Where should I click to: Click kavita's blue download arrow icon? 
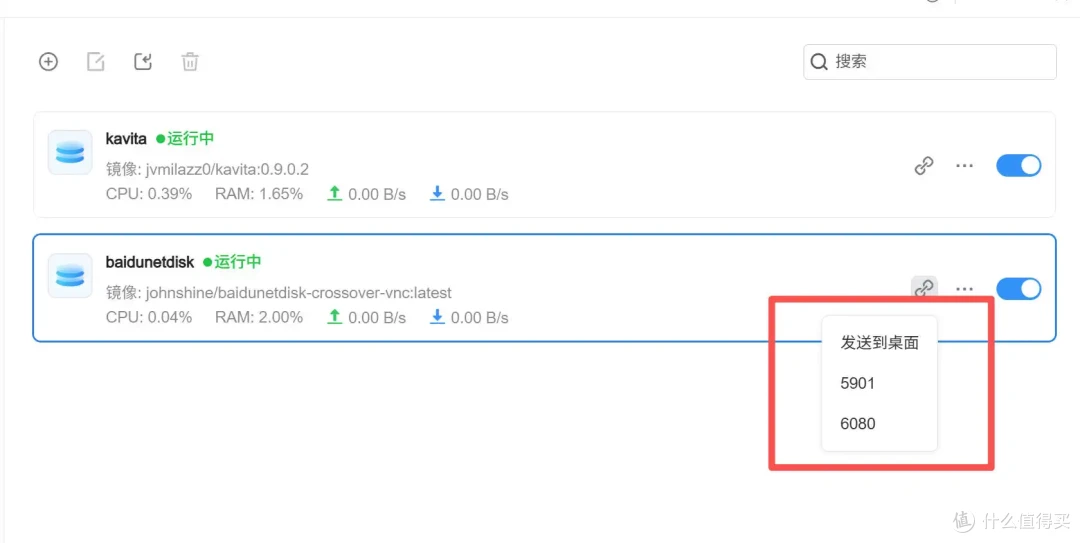(437, 194)
